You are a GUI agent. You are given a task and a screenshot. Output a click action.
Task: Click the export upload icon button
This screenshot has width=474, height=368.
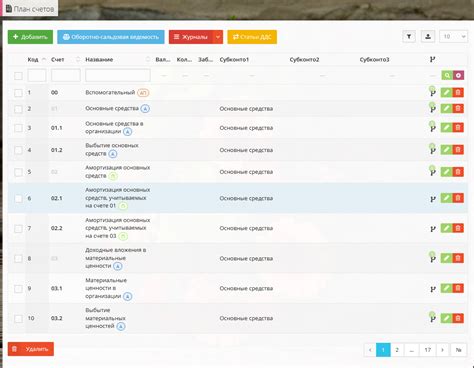[x=428, y=37]
